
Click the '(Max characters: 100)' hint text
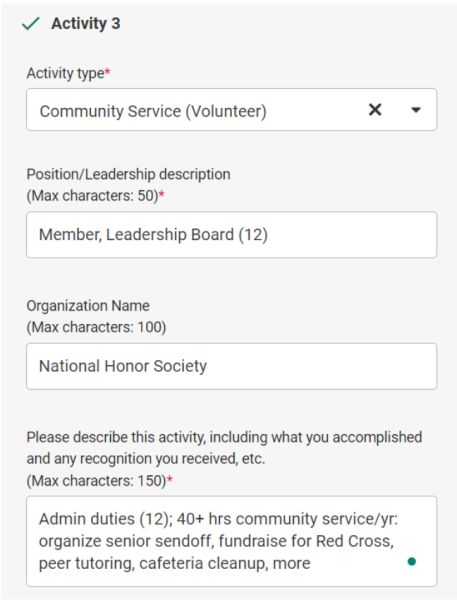[96, 328]
